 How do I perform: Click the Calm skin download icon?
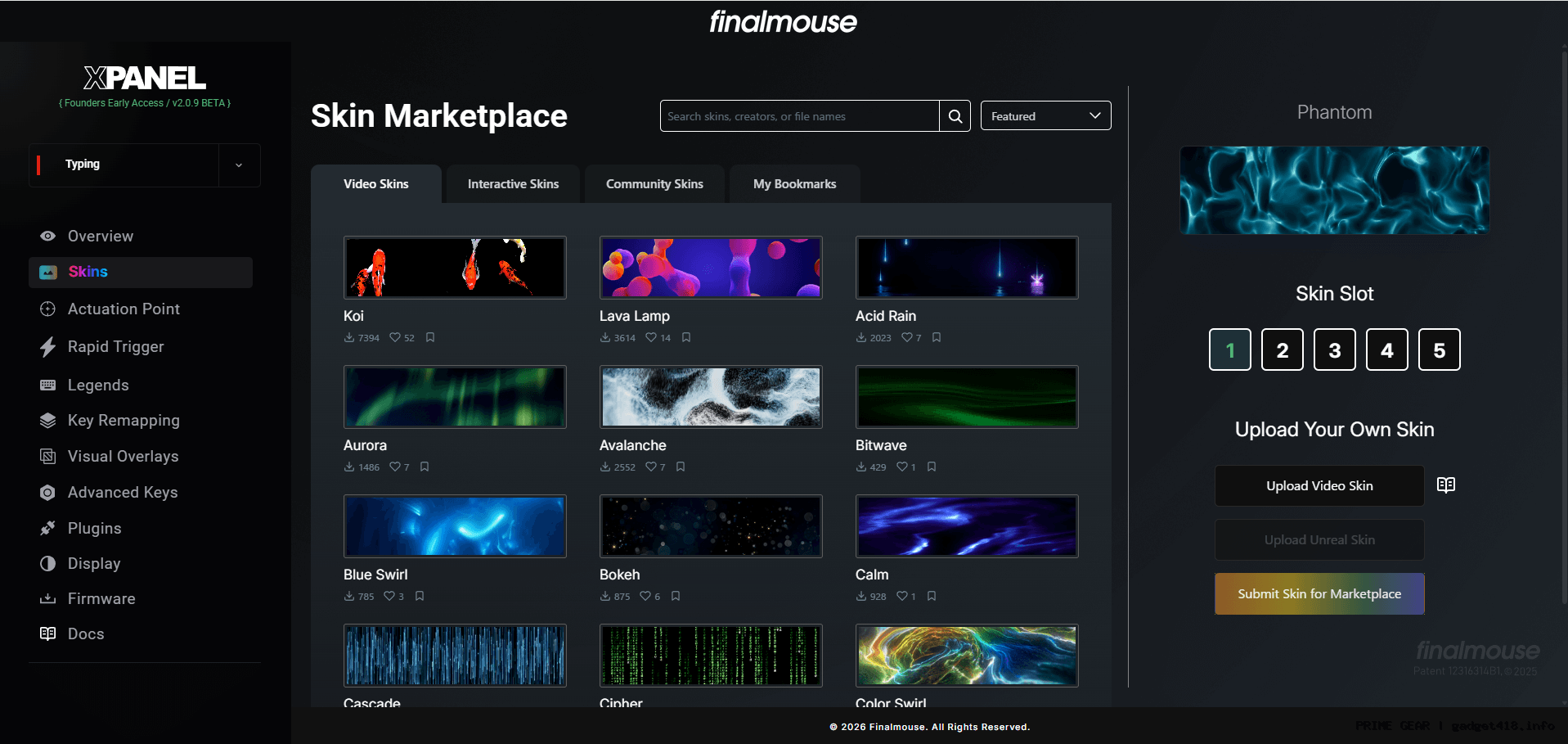(x=861, y=596)
